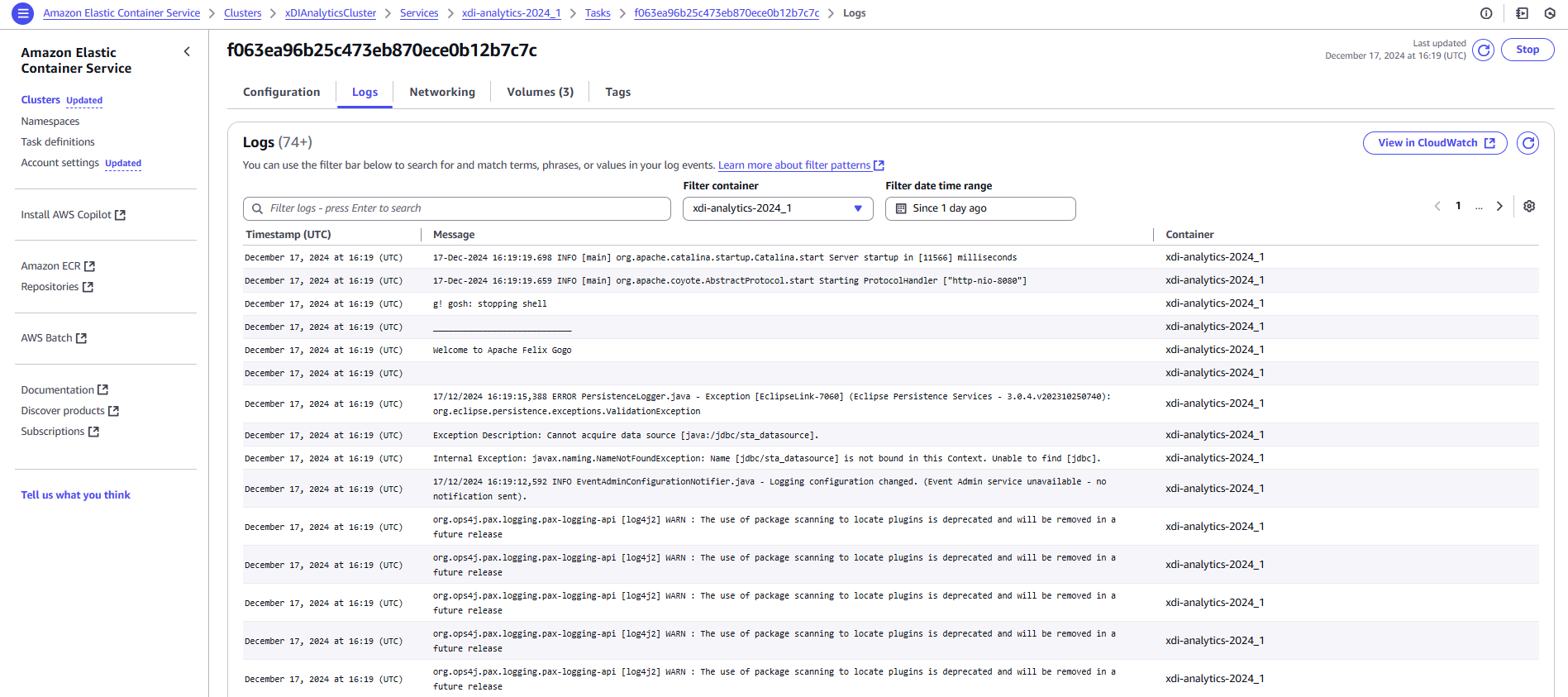The image size is (1568, 697).
Task: Click View in CloudWatch button
Action: tap(1435, 143)
